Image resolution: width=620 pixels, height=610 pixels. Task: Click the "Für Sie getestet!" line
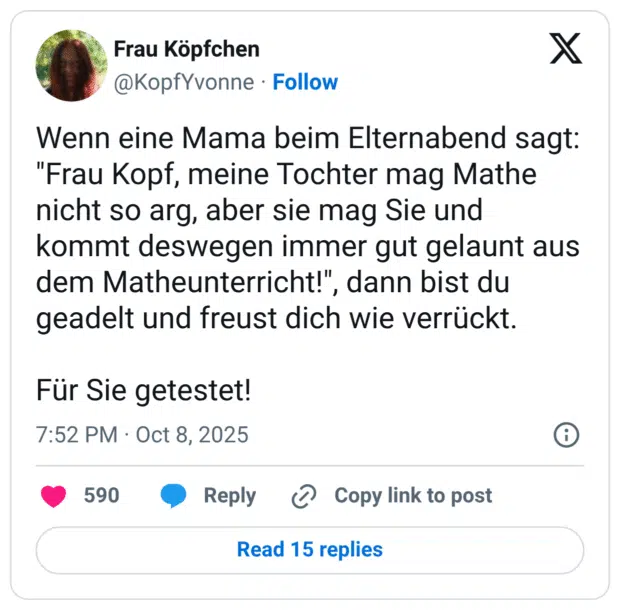pyautogui.click(x=143, y=387)
